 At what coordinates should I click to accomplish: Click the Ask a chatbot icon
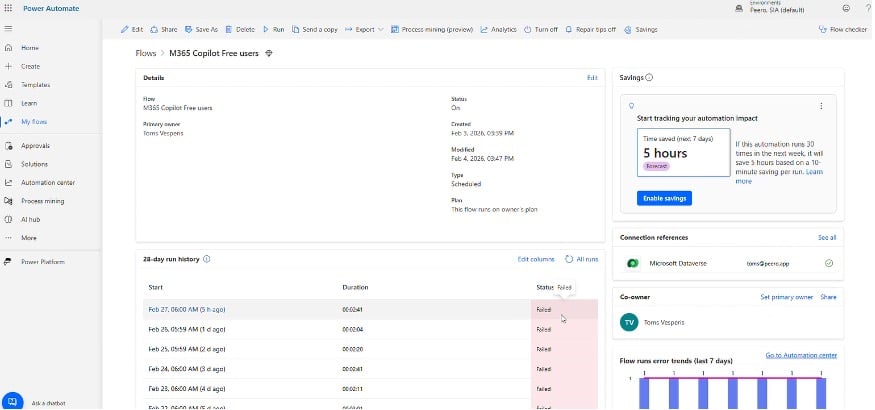(14, 401)
